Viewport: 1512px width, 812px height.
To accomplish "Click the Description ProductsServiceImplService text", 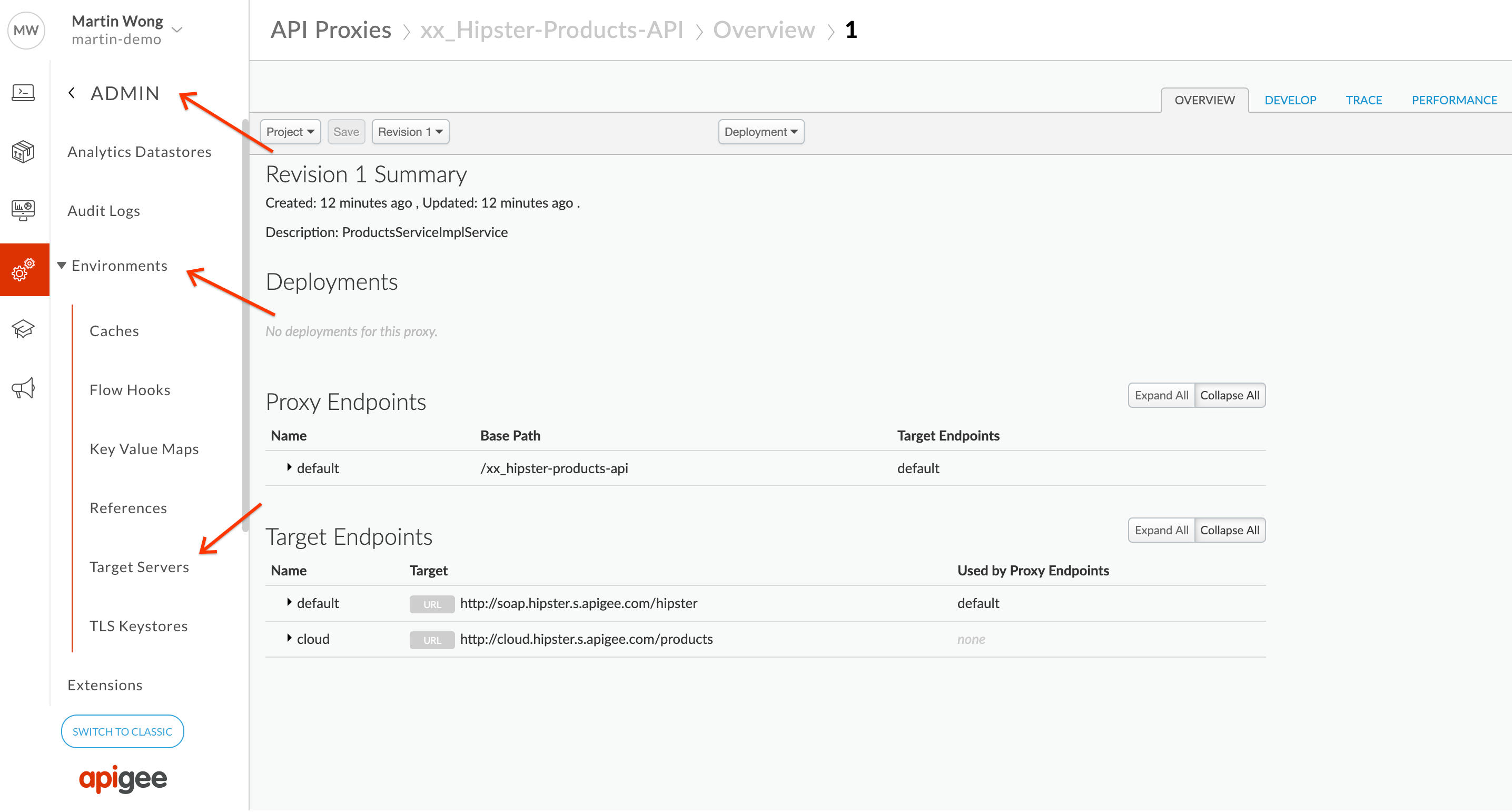I will pyautogui.click(x=386, y=232).
